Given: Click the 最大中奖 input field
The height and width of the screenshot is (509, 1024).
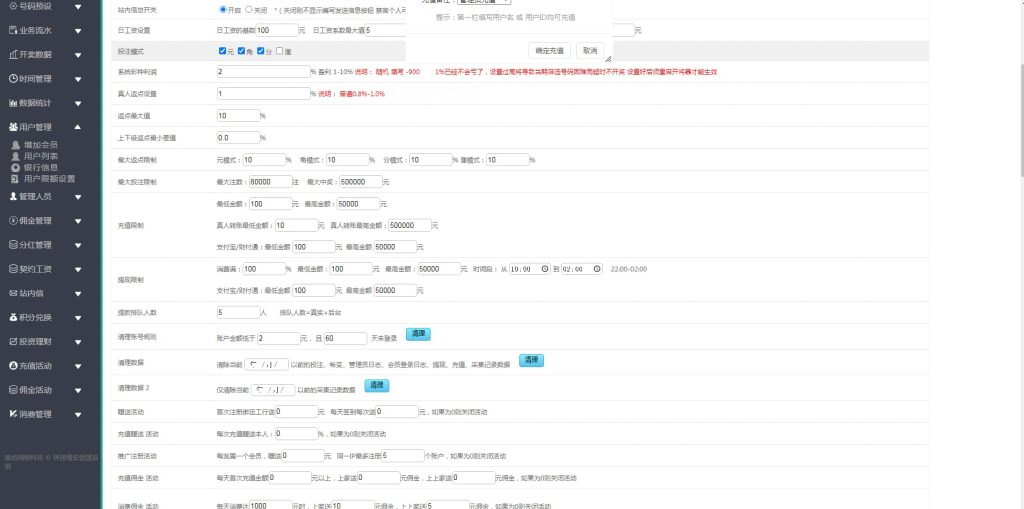Looking at the screenshot, I should point(360,182).
